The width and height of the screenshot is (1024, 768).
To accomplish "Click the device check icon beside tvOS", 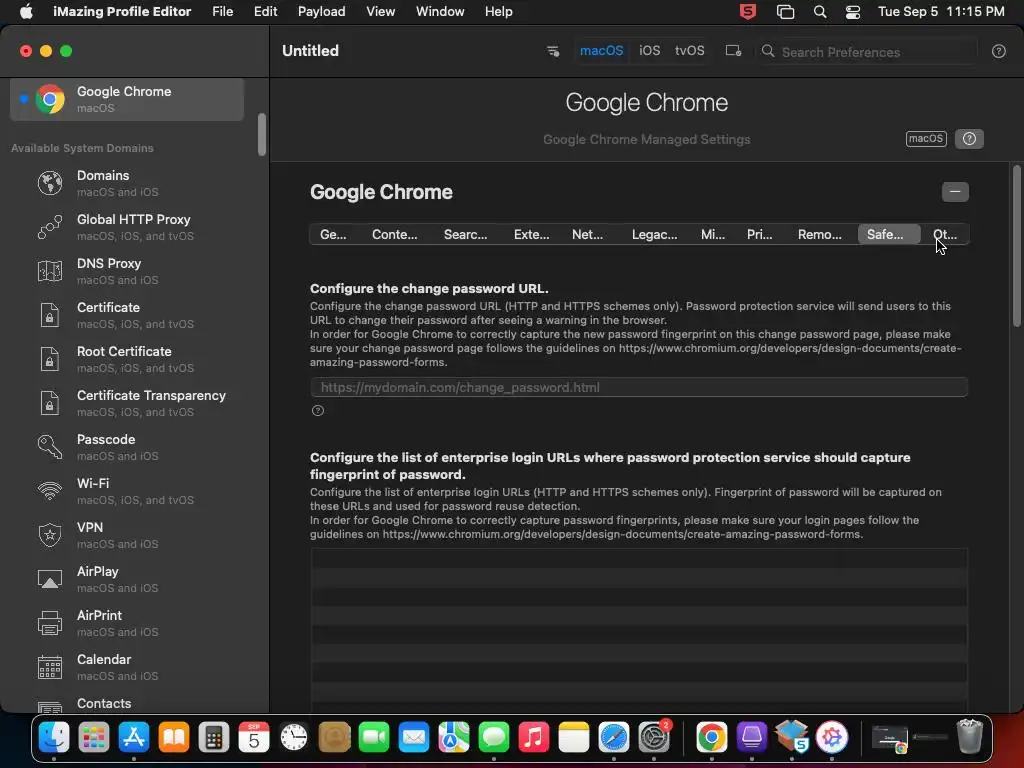I will tap(733, 51).
